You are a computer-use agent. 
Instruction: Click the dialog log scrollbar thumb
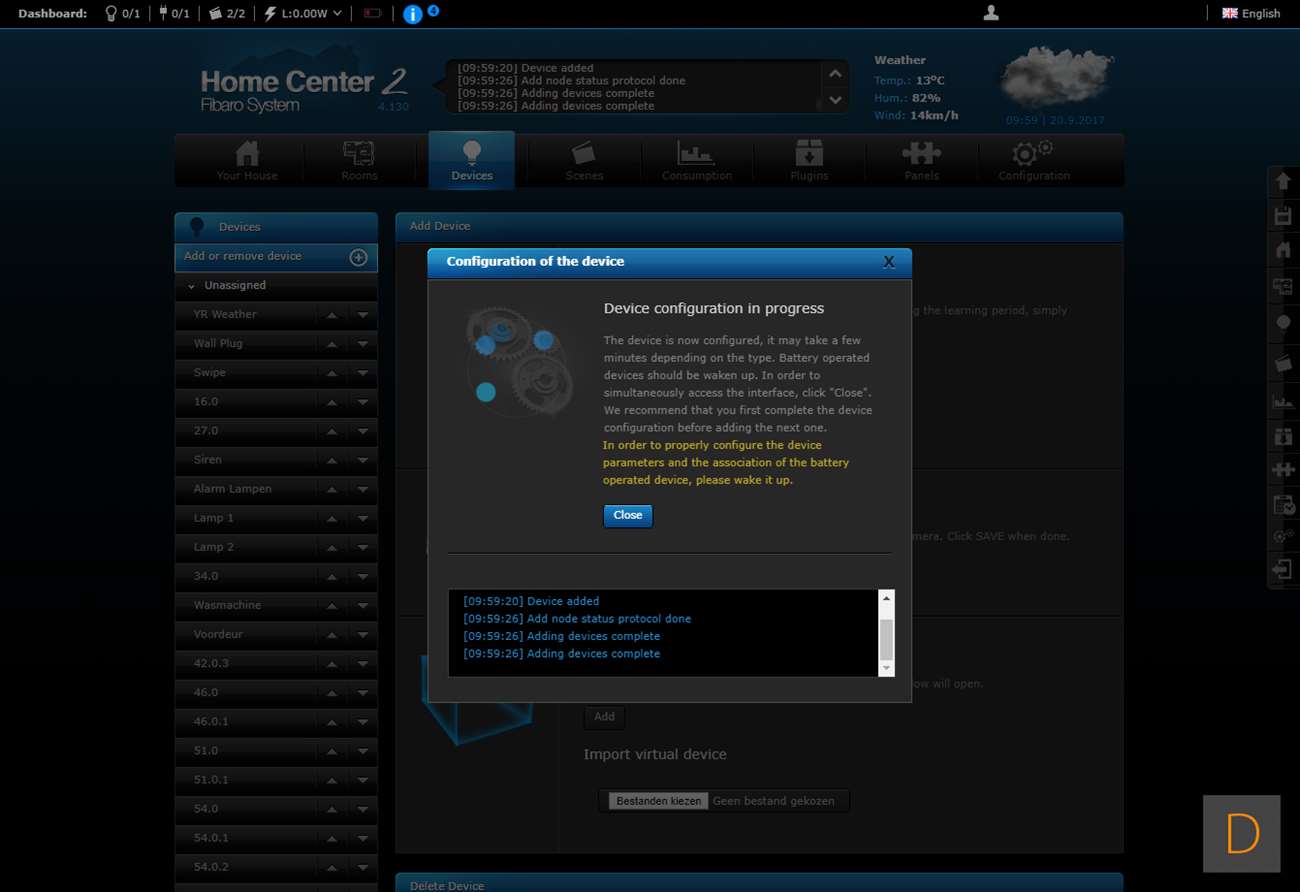886,638
